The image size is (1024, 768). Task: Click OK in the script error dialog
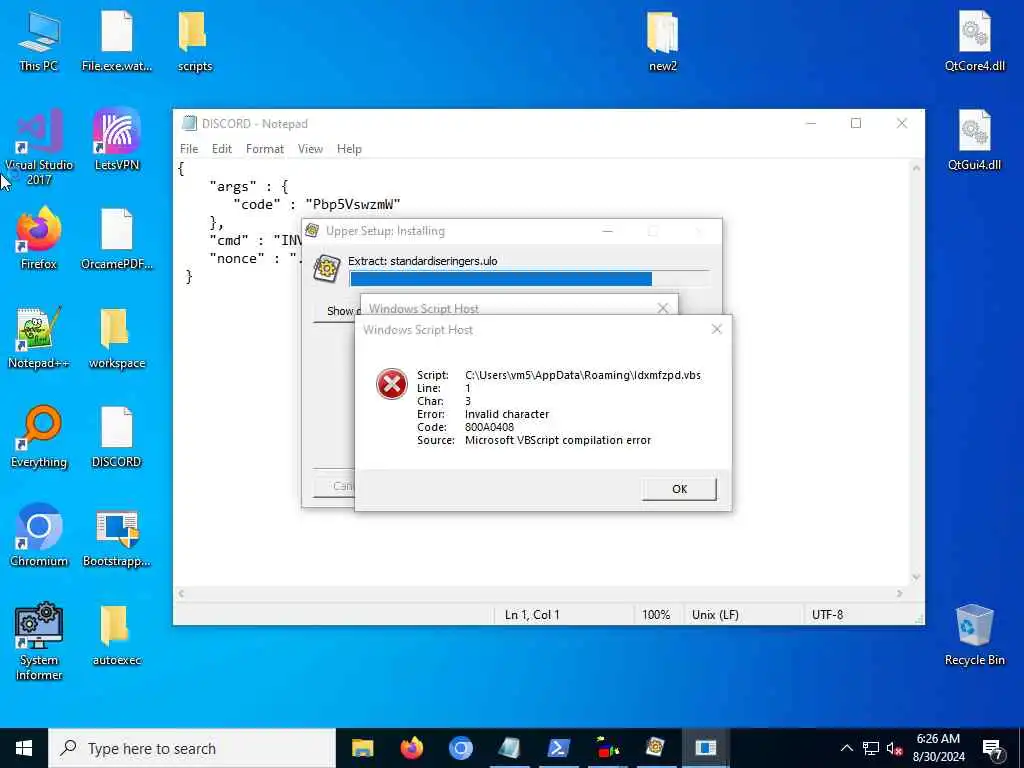(x=679, y=489)
